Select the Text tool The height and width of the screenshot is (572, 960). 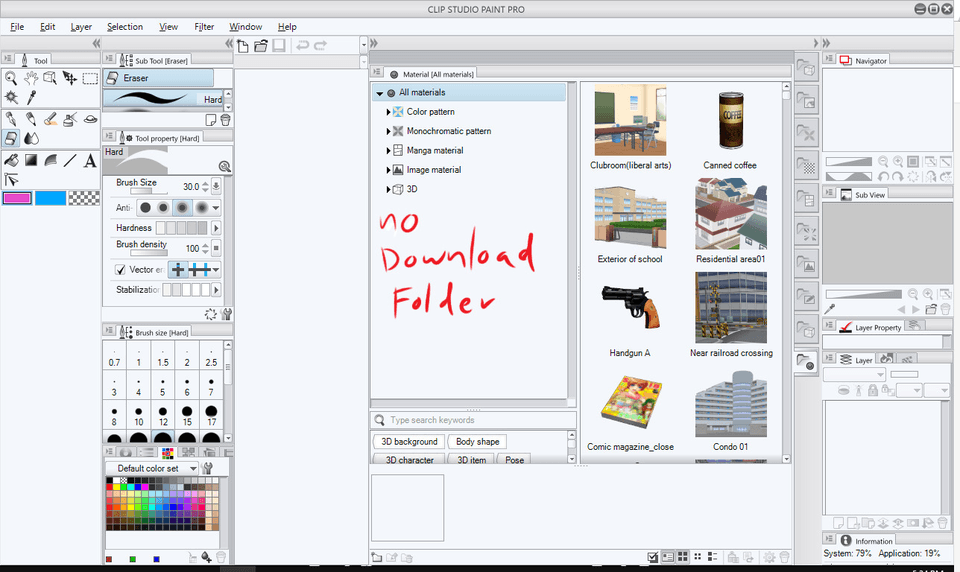pyautogui.click(x=90, y=160)
